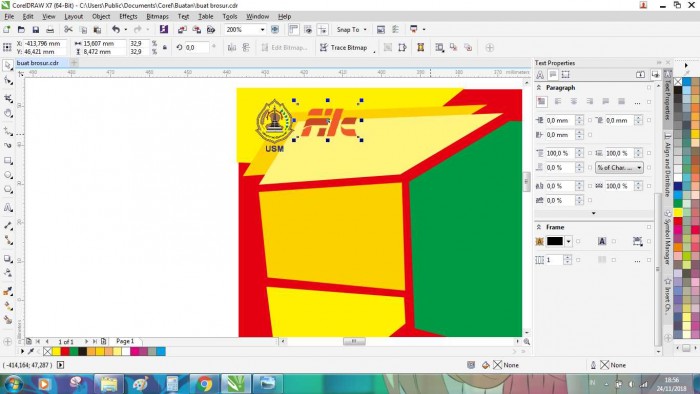Toggle the Show rulers button
Screen dimensions: 700x394
[x=293, y=29]
